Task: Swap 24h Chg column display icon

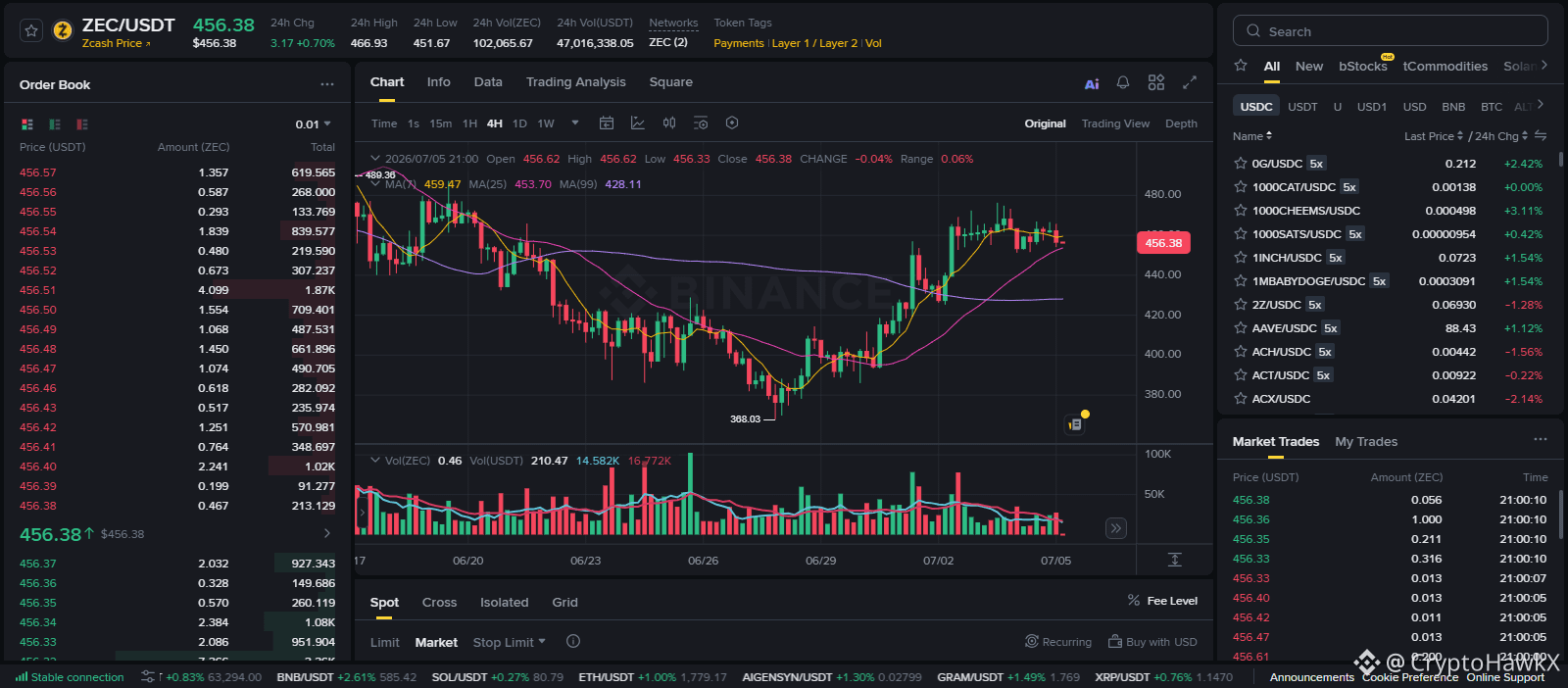Action: (1541, 135)
